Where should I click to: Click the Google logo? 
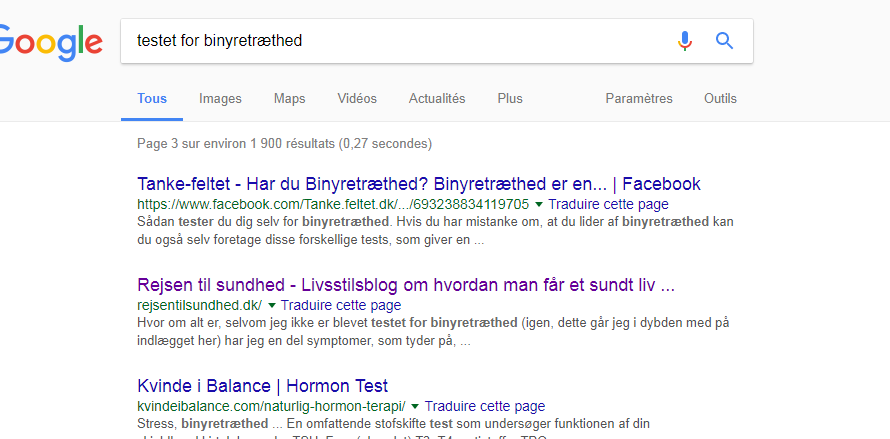pyautogui.click(x=50, y=43)
